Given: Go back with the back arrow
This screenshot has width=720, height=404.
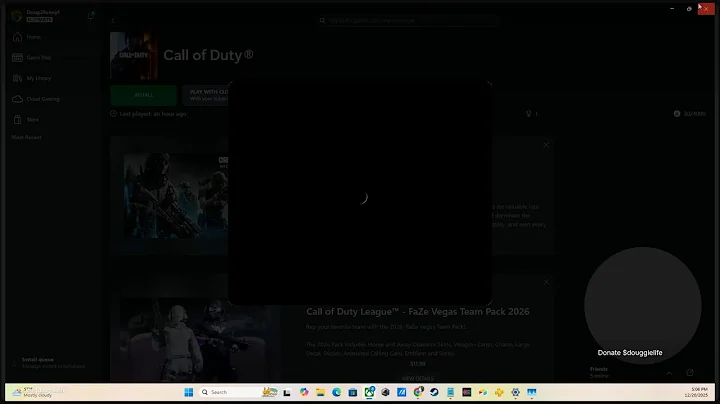Looking at the screenshot, I should click(113, 21).
